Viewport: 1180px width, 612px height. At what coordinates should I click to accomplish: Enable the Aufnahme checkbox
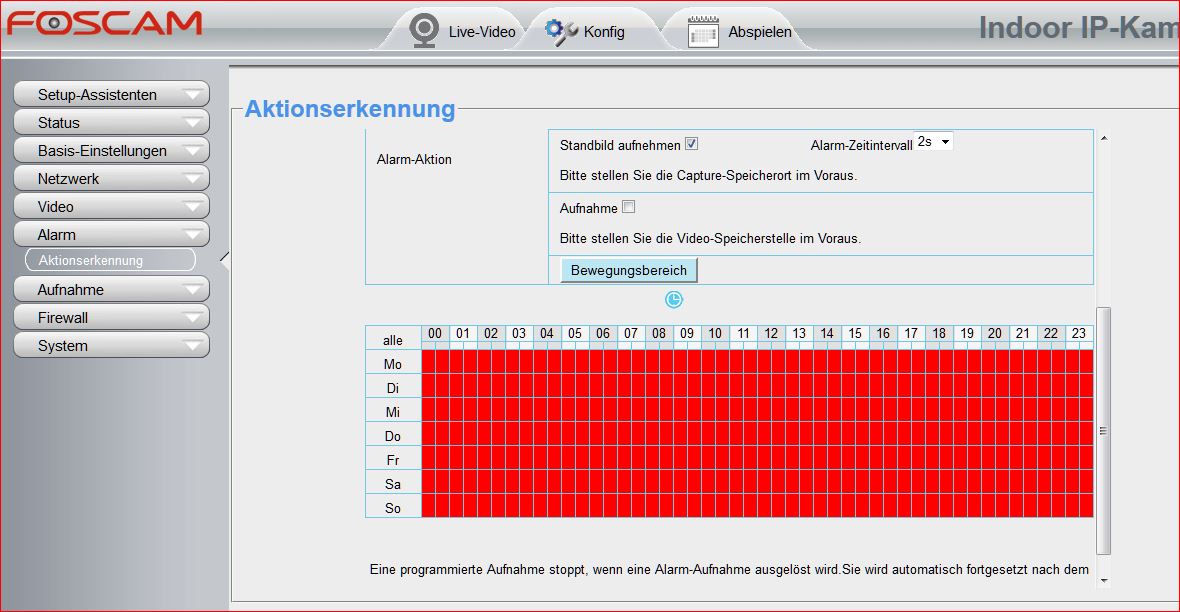coord(628,207)
